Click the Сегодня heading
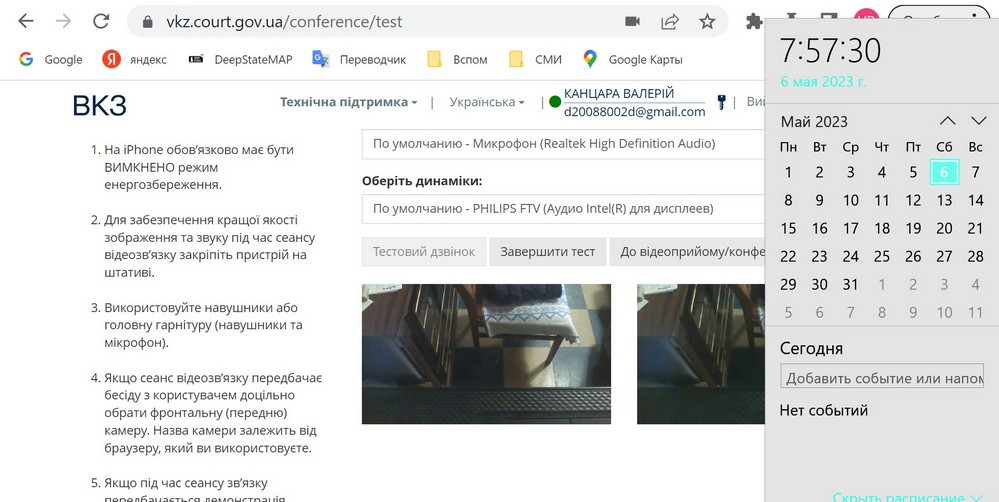999x502 pixels. [811, 348]
